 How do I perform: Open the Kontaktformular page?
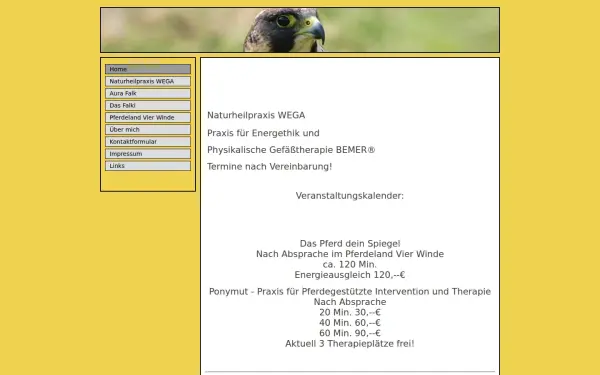[x=148, y=142]
